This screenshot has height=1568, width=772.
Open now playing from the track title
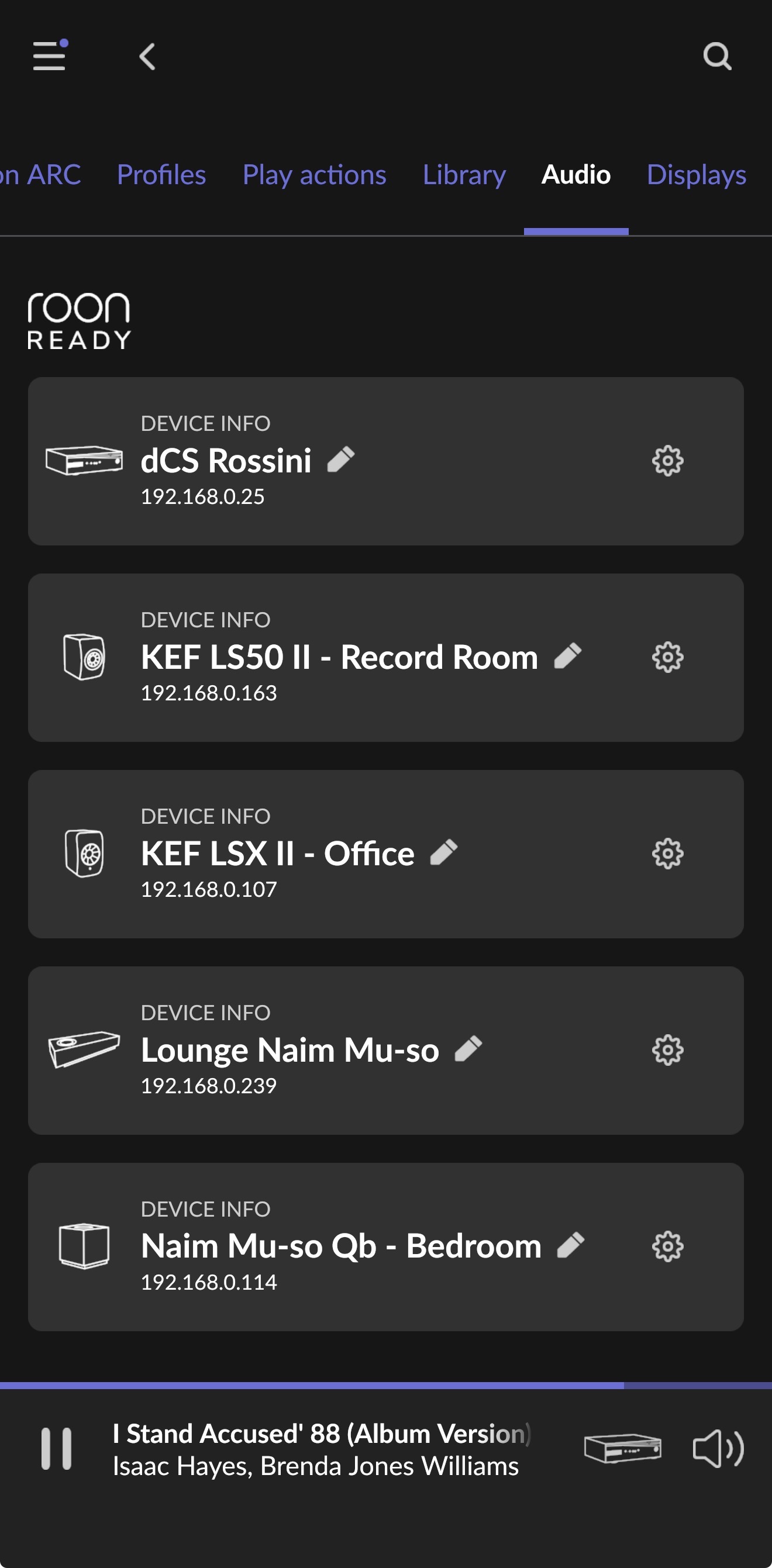tap(321, 1434)
